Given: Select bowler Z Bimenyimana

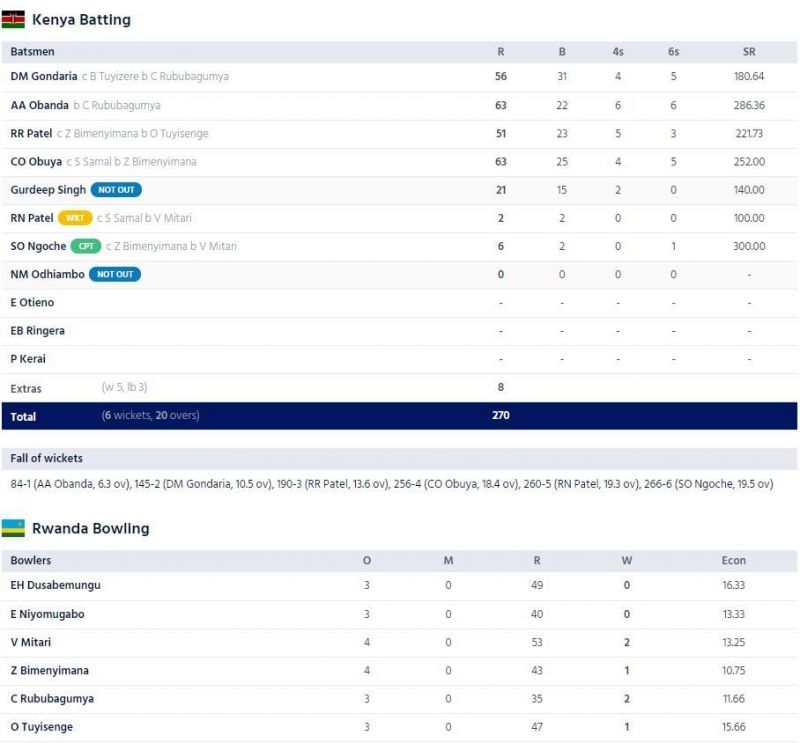Looking at the screenshot, I should pyautogui.click(x=46, y=670).
